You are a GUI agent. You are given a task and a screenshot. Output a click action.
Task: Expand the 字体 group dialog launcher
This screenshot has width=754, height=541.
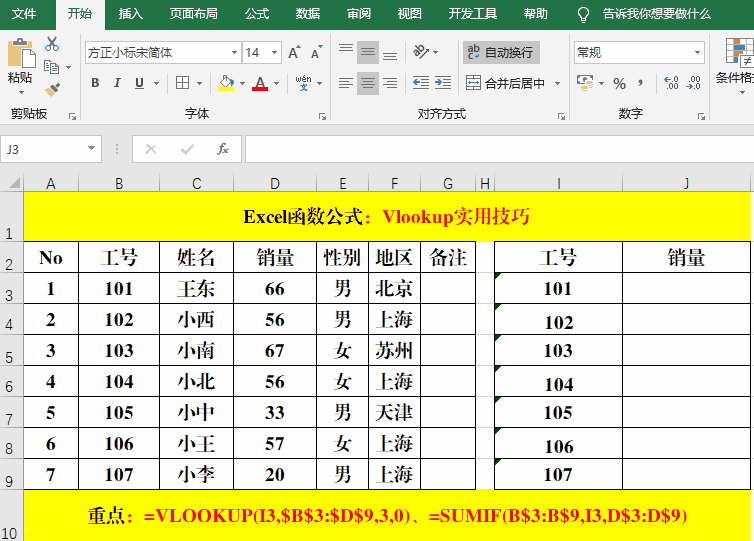(322, 116)
